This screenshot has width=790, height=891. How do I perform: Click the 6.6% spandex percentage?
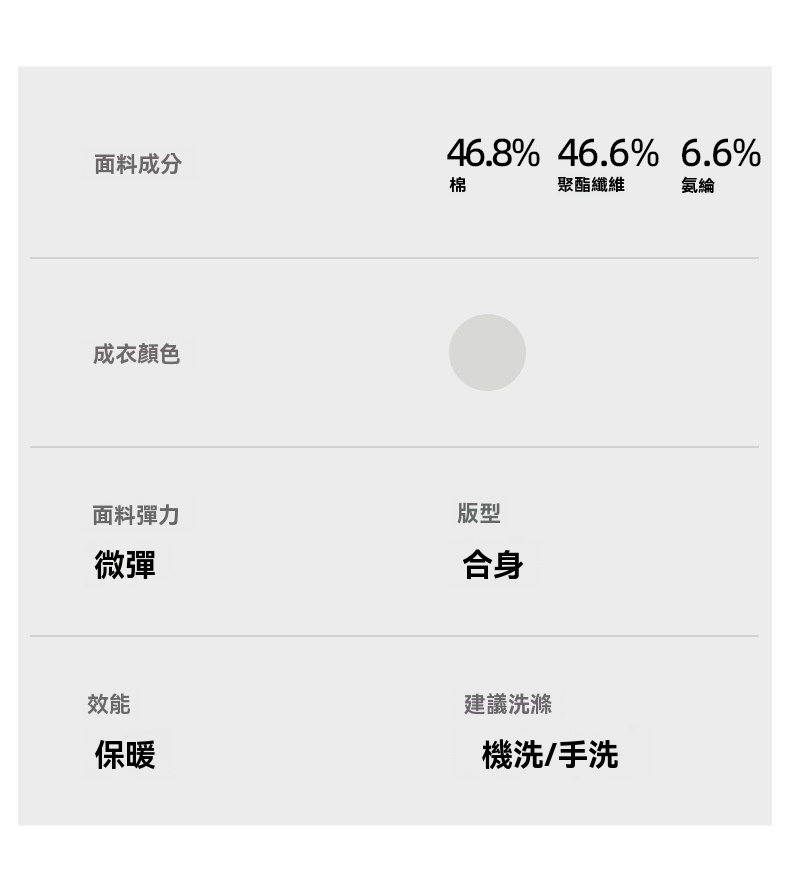point(720,154)
